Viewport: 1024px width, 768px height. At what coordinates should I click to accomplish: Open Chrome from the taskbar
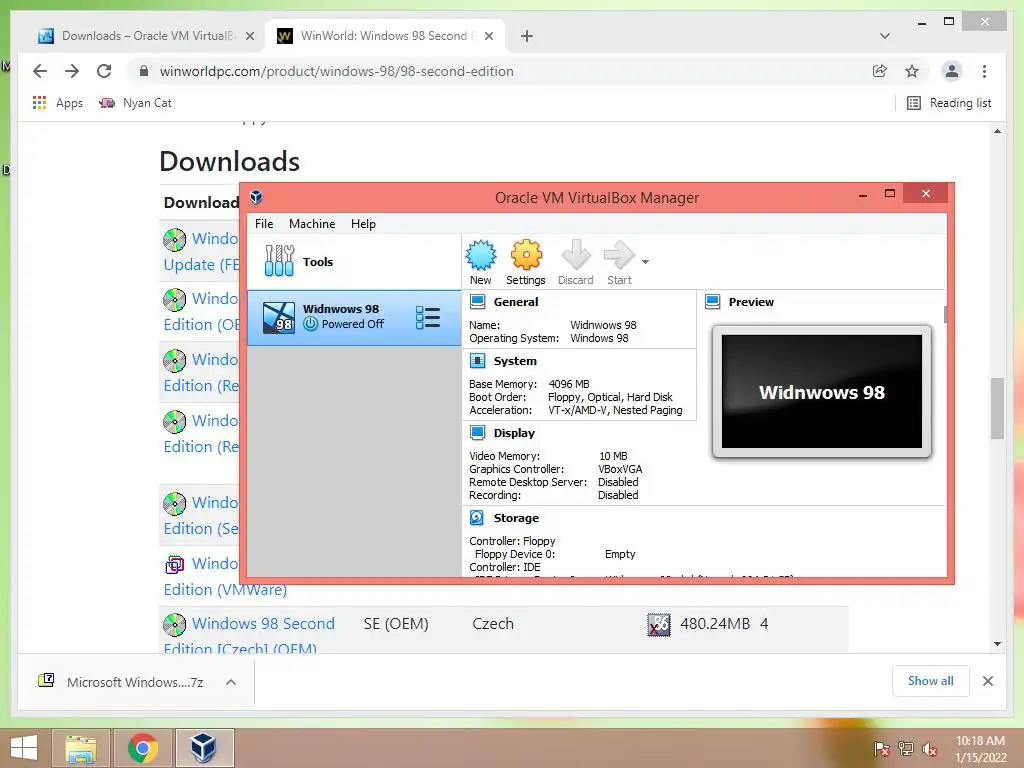tap(142, 748)
